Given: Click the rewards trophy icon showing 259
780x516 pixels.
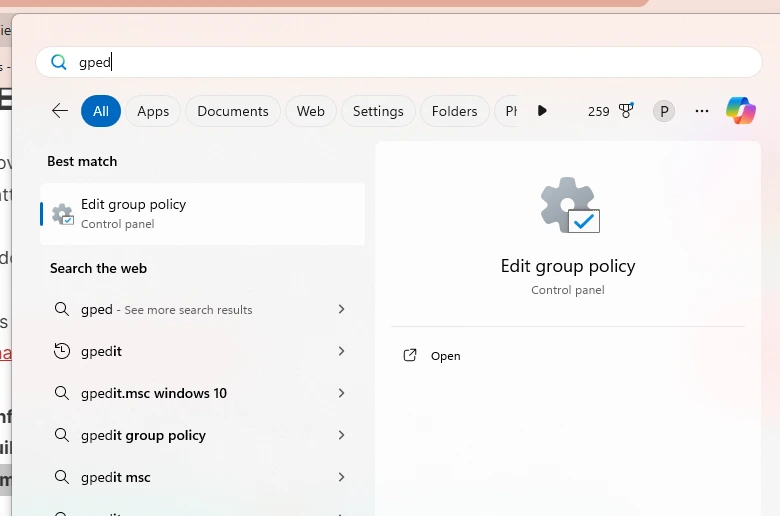Looking at the screenshot, I should coord(626,111).
